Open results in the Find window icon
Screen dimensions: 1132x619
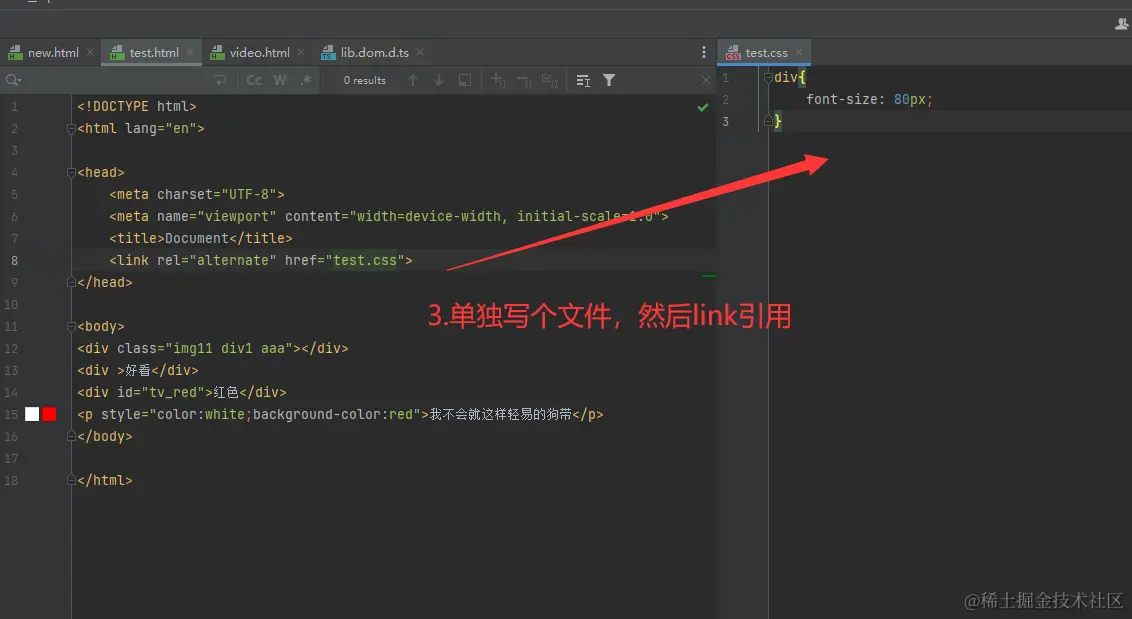pos(465,80)
